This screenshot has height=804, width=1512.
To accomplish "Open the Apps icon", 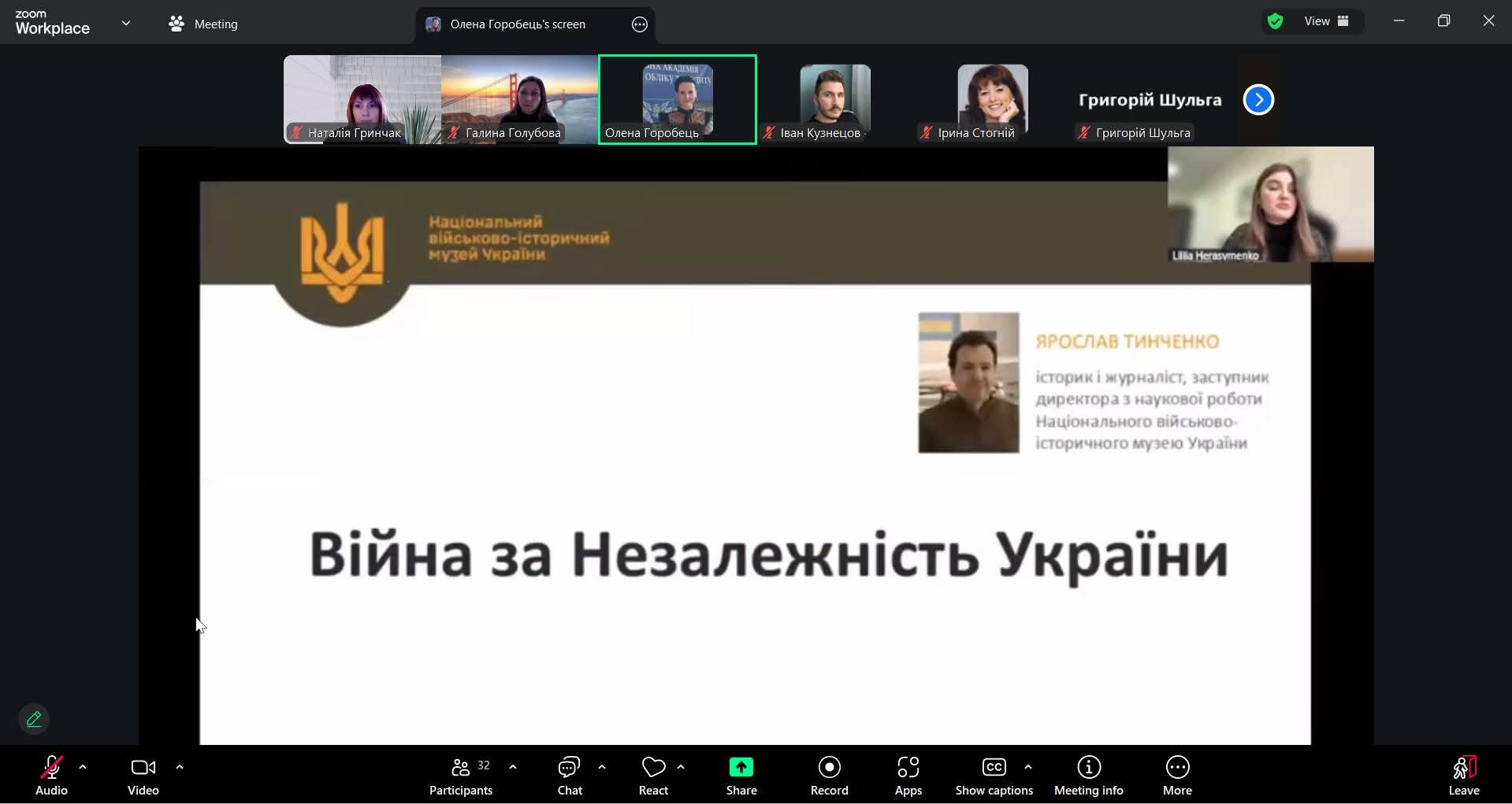I will [x=908, y=768].
